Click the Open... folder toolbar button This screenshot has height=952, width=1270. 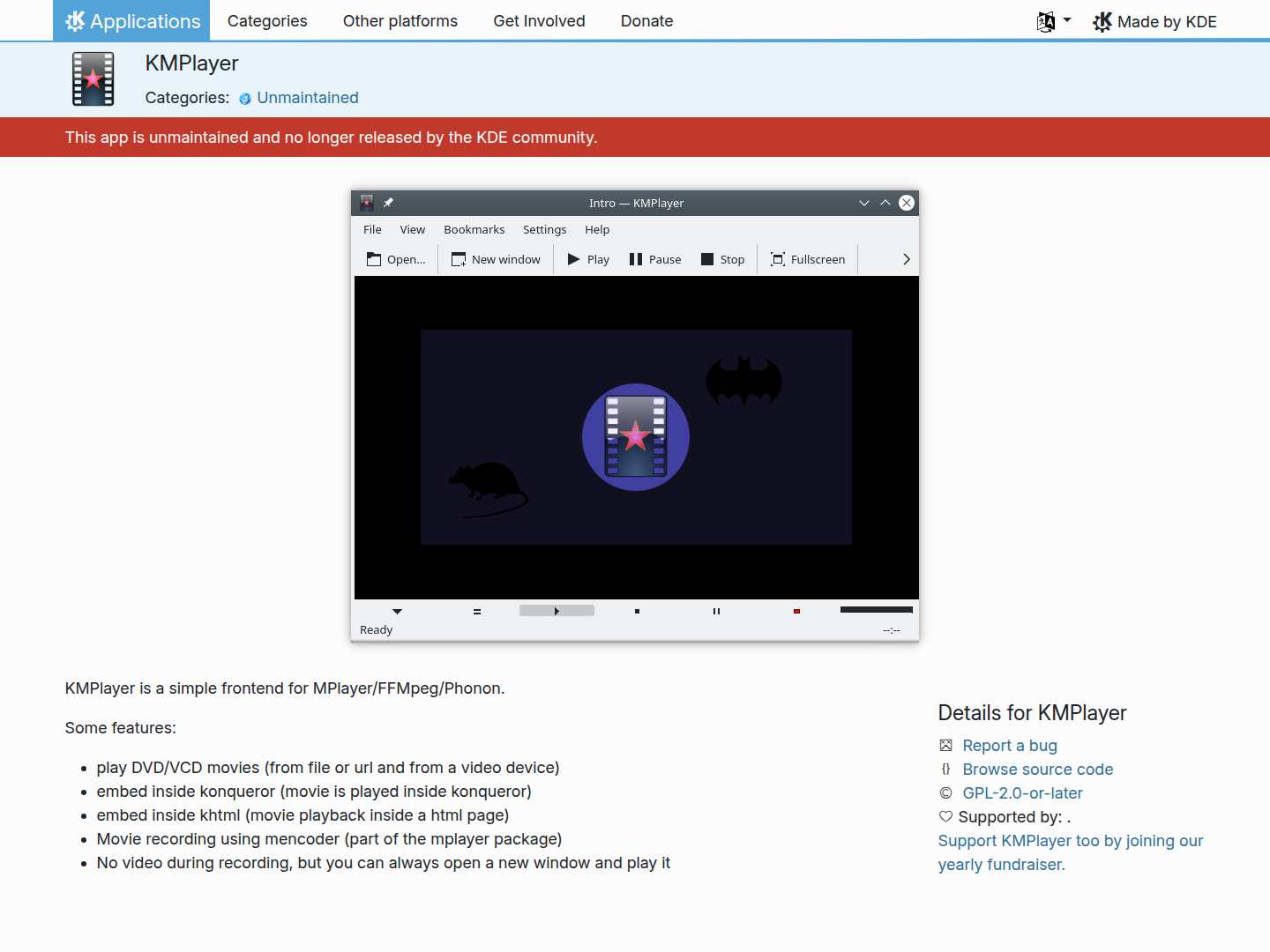[396, 259]
